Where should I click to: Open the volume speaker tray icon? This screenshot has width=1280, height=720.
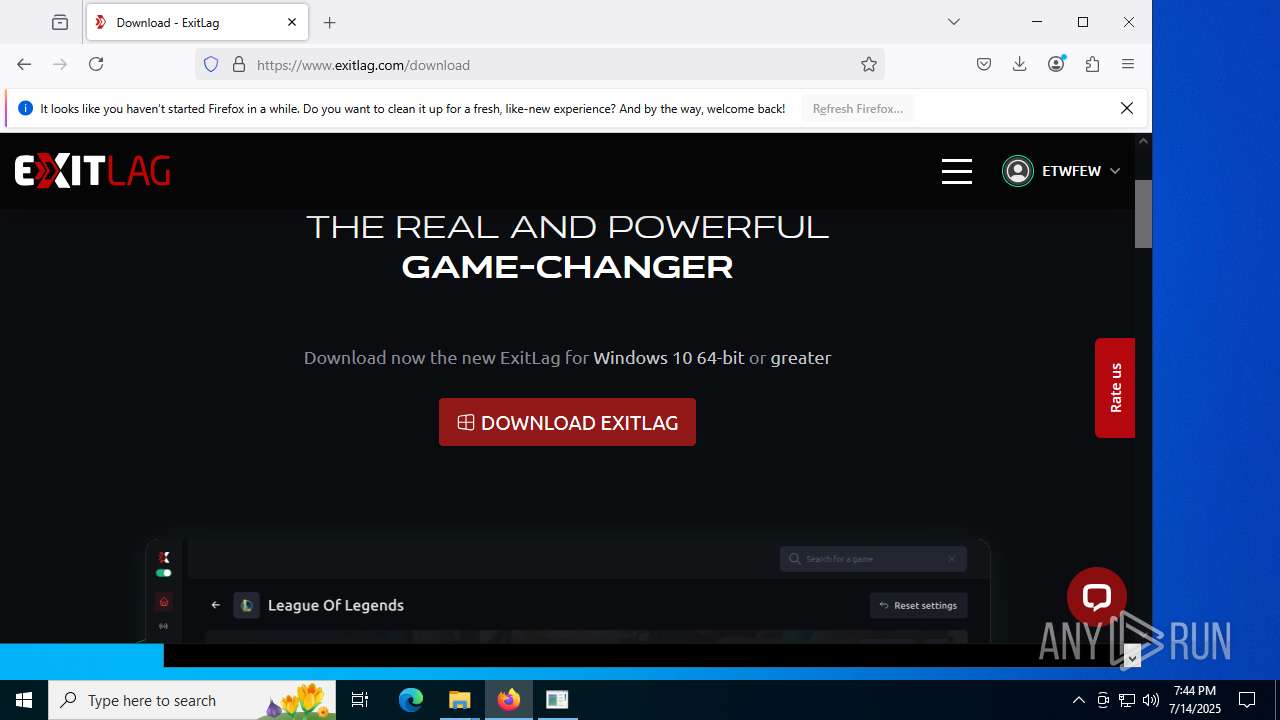click(x=1151, y=700)
